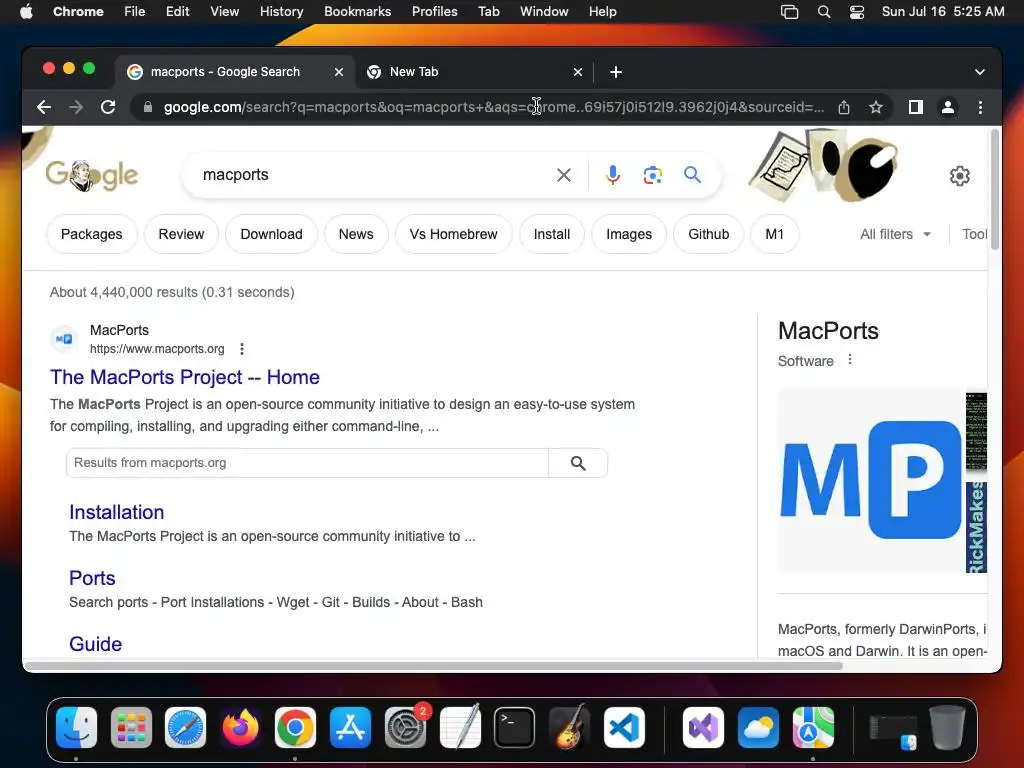Submit search with the magnifier icon
Screen dimensions: 1024x768
click(692, 175)
